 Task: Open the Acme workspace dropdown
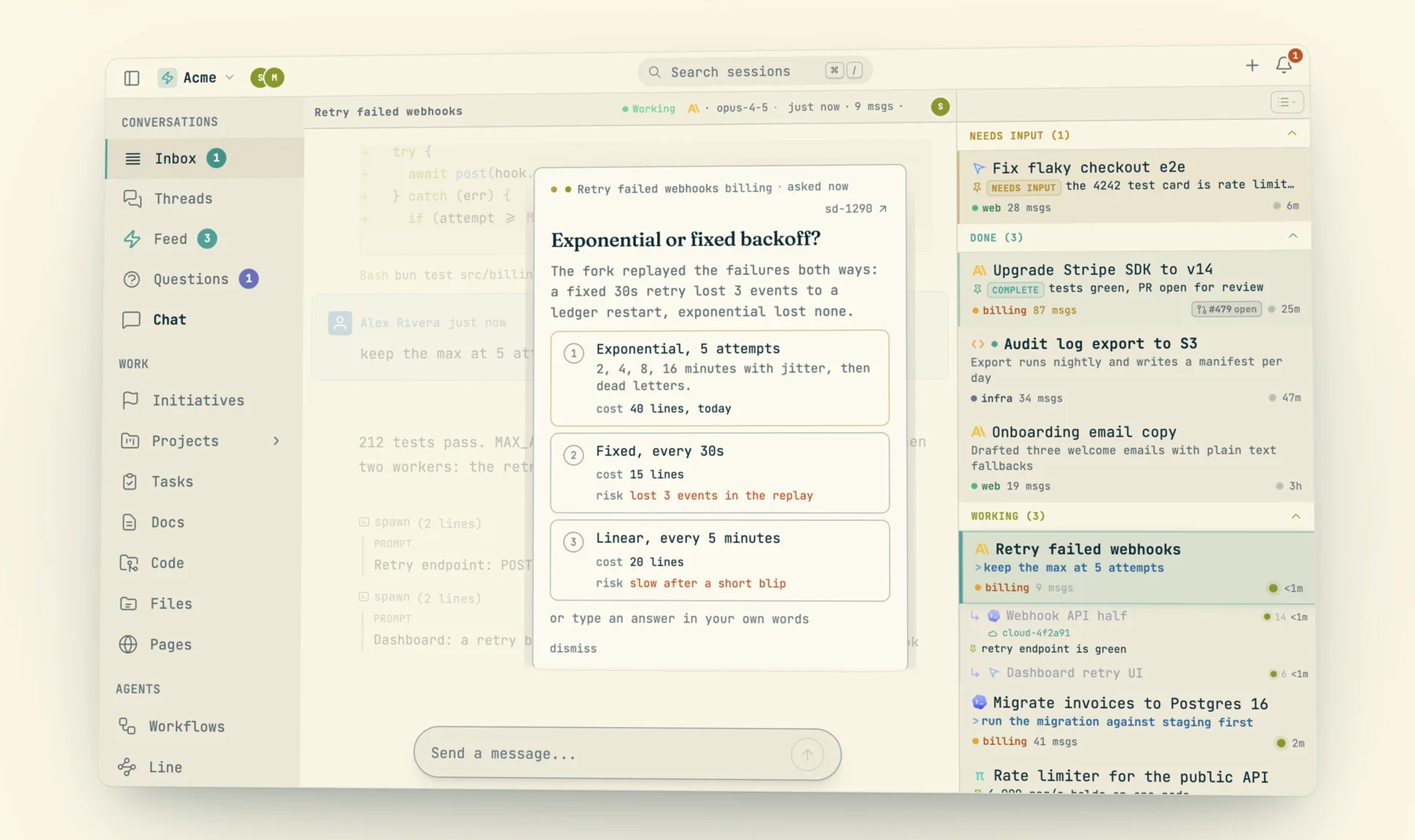(x=197, y=78)
